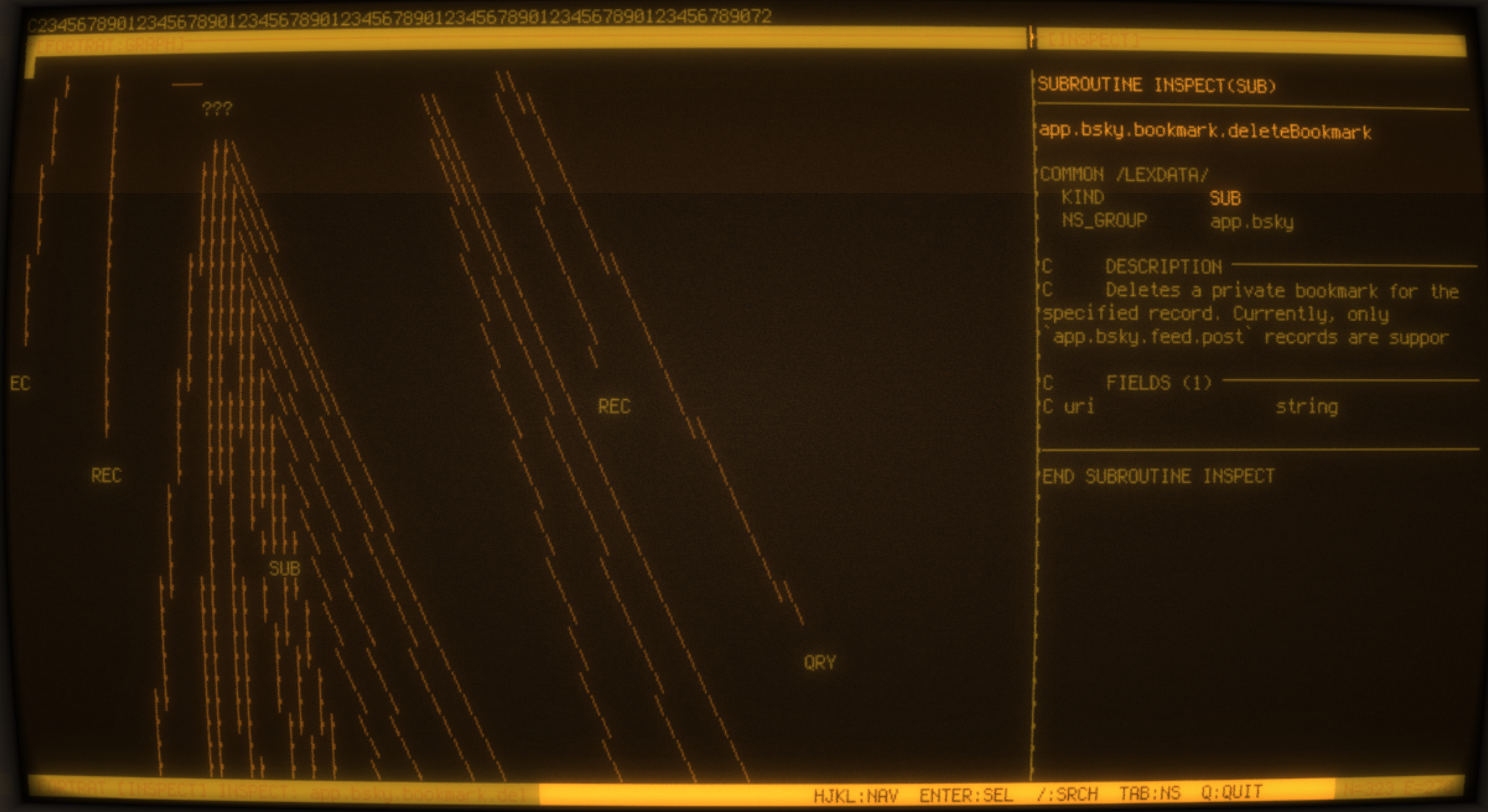This screenshot has height=812, width=1488.
Task: Open the INSPECT status bar menu entry
Action: point(162,791)
